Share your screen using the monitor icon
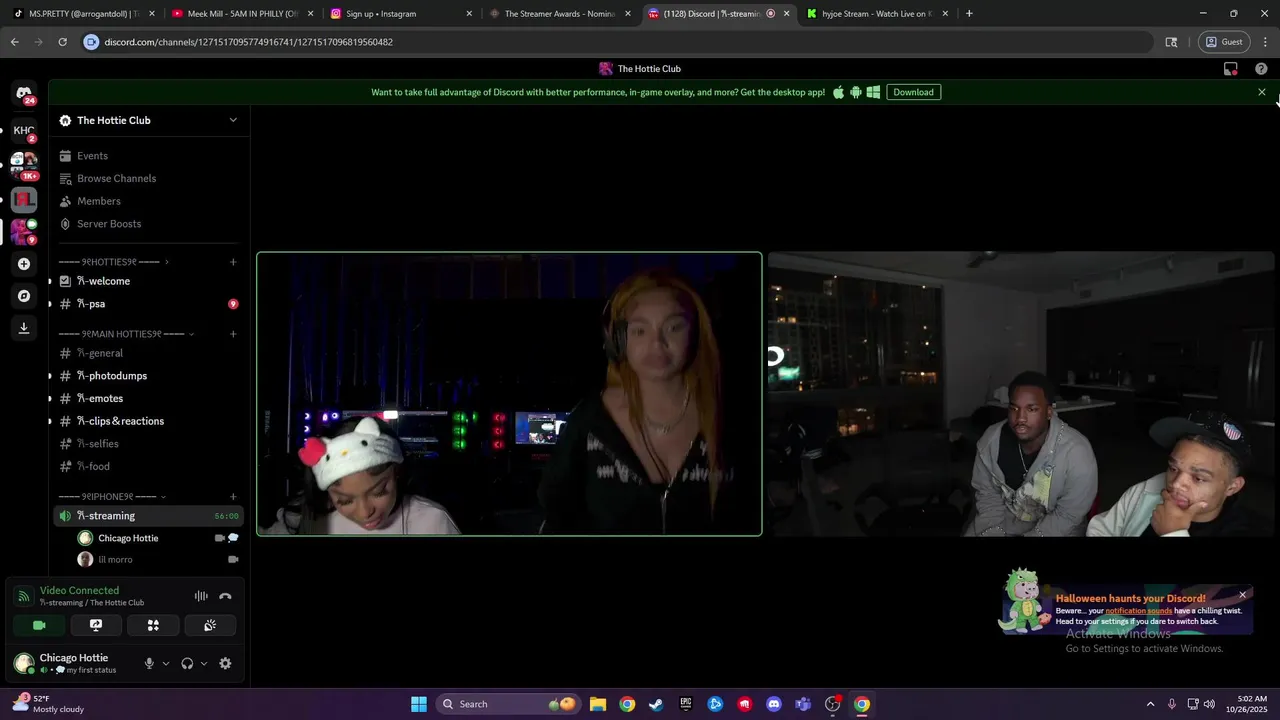1280x720 pixels. tap(96, 625)
